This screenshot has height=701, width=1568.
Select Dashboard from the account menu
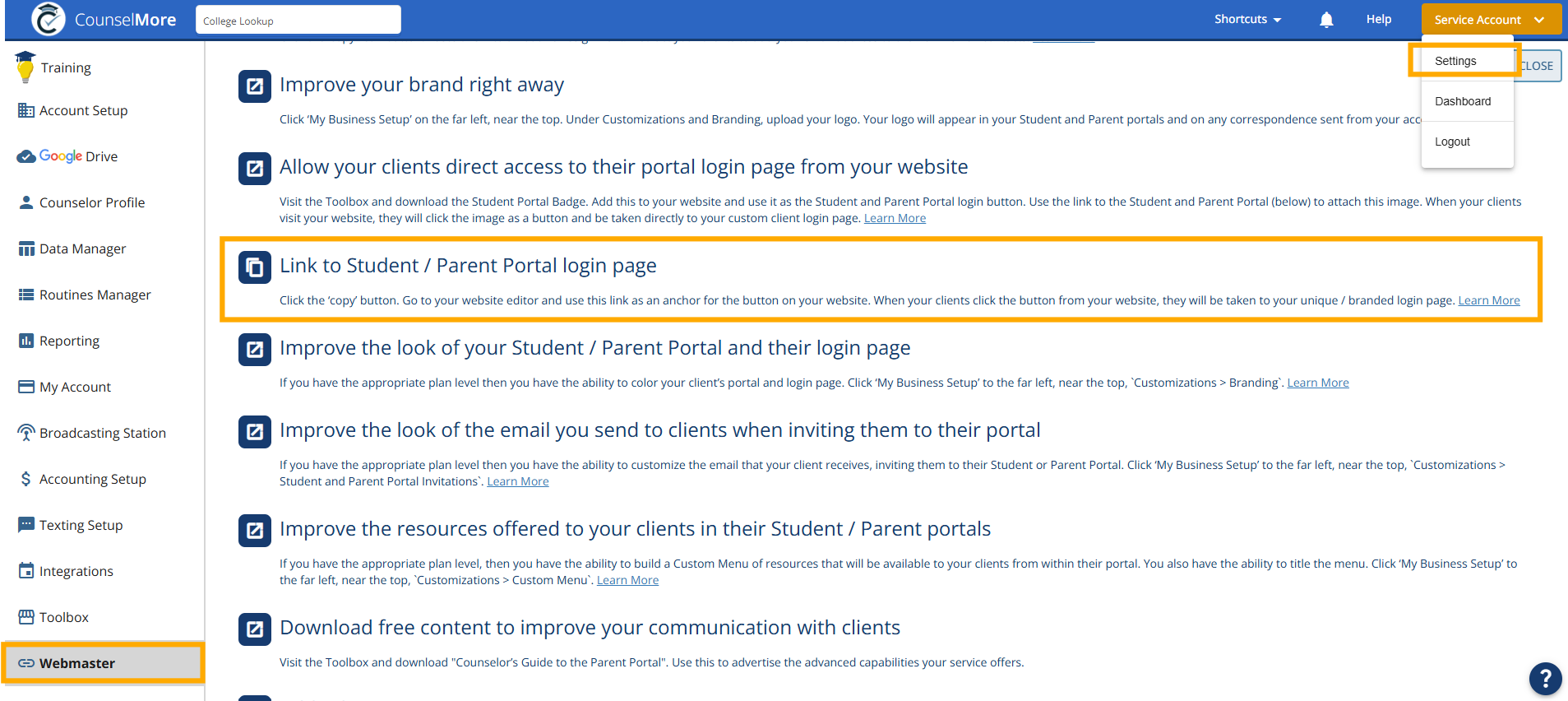tap(1462, 101)
